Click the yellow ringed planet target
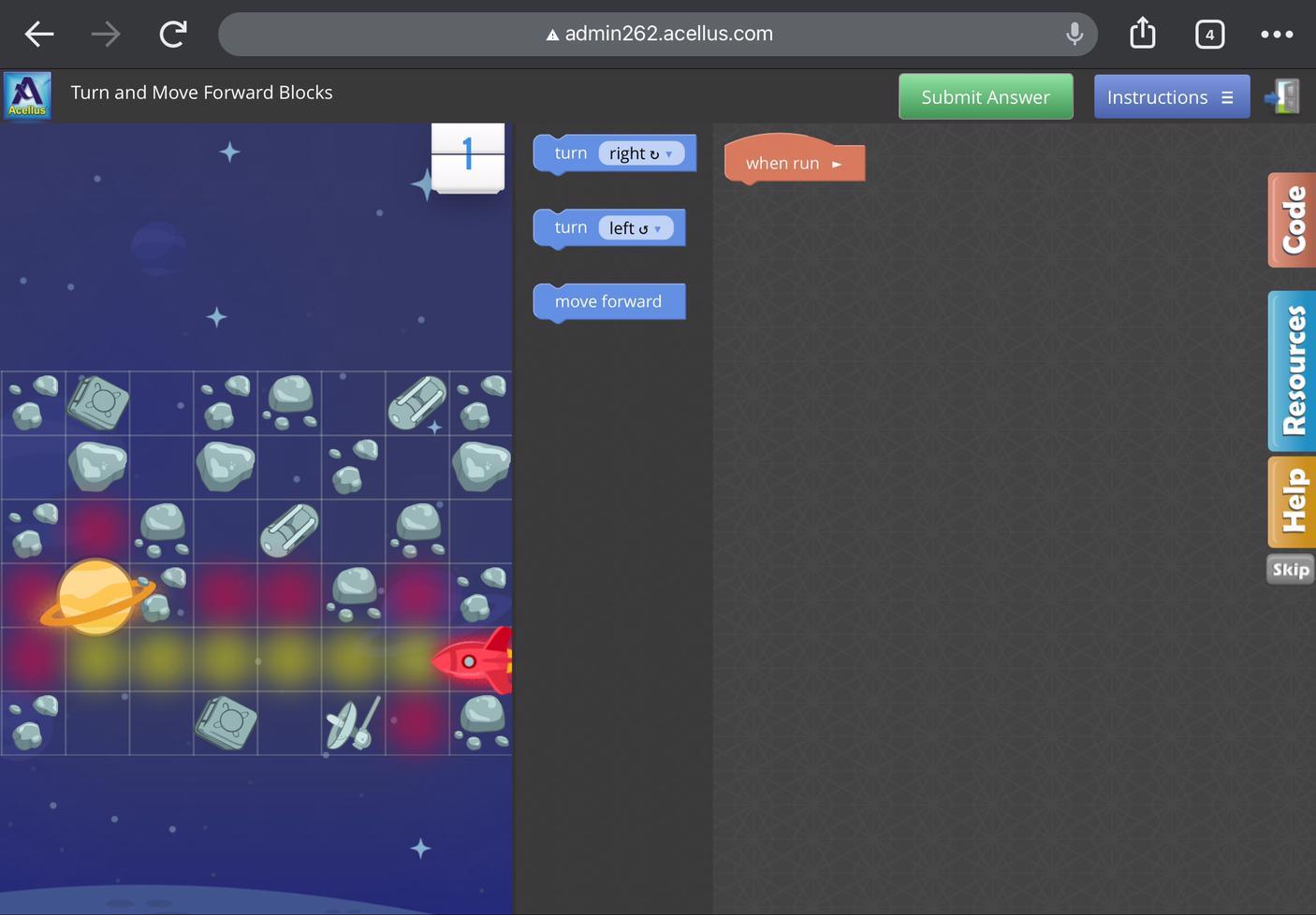 pos(97,597)
